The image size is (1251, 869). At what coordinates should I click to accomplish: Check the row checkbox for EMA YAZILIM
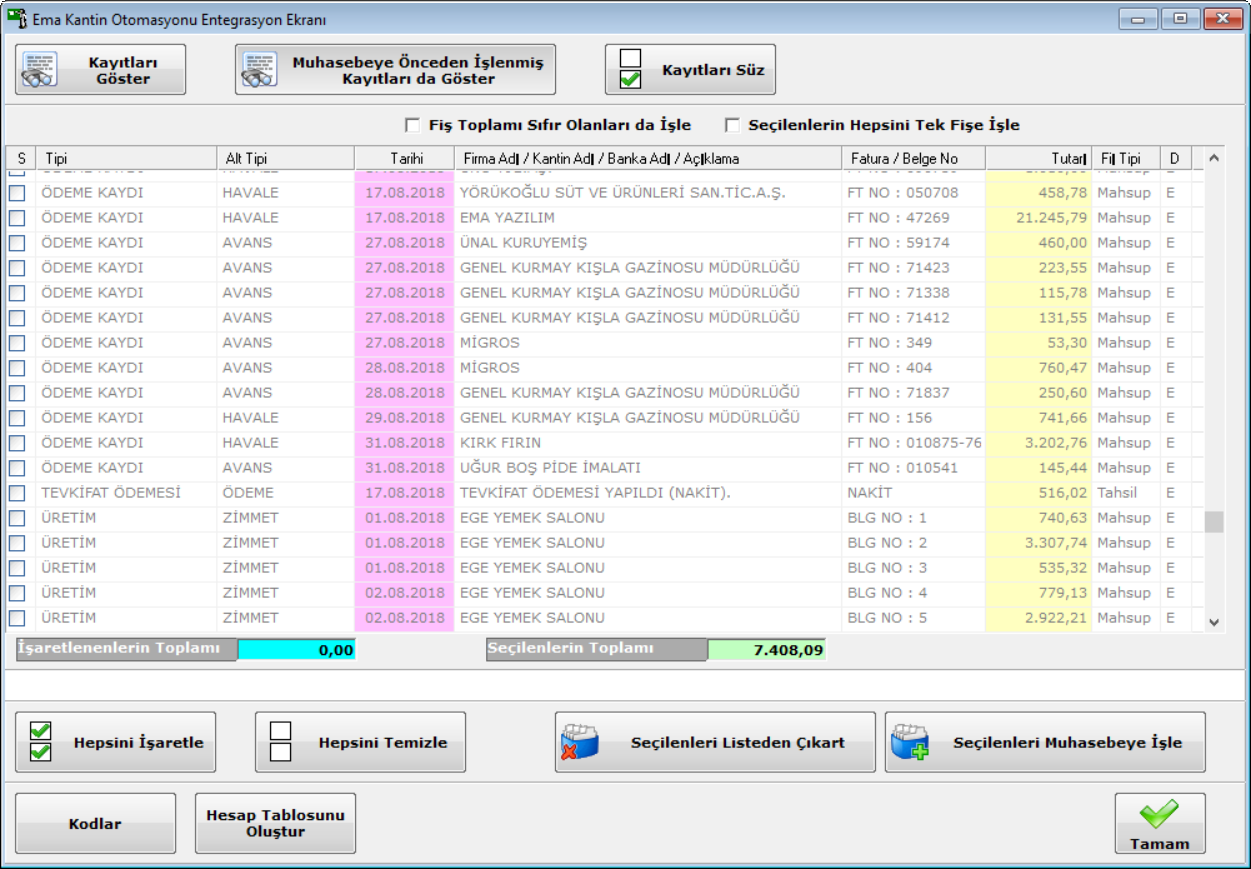tap(18, 218)
